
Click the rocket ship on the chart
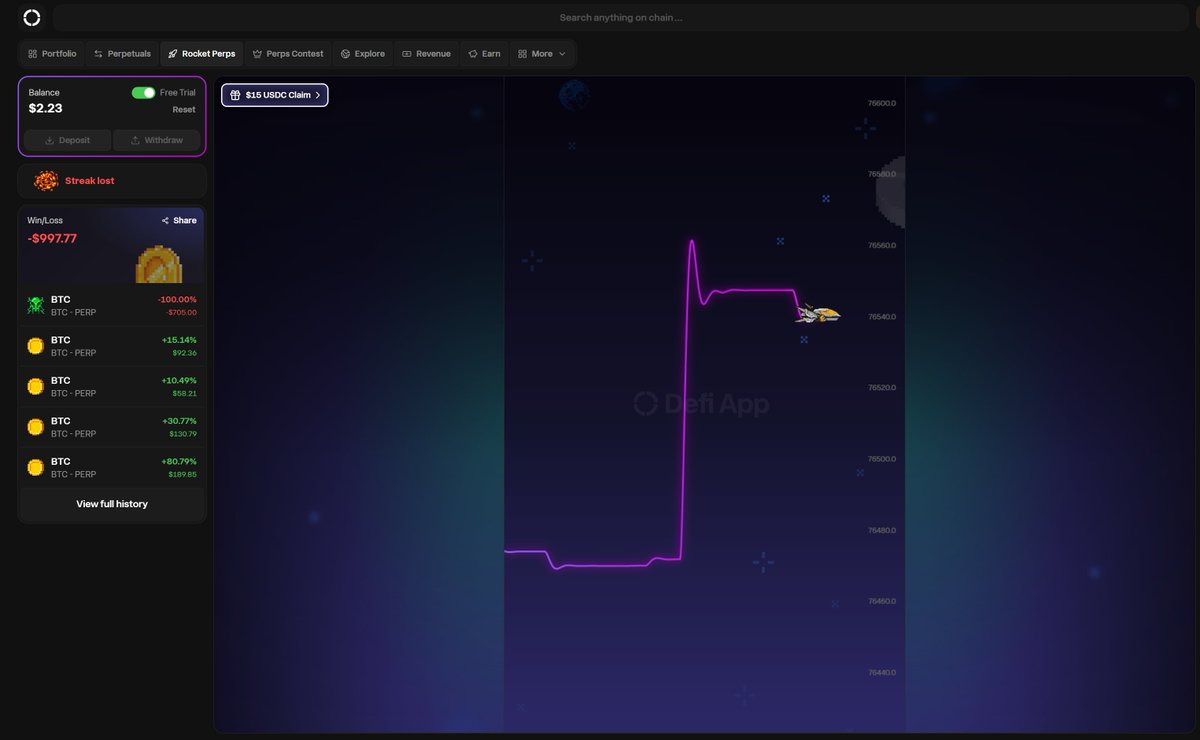point(819,314)
